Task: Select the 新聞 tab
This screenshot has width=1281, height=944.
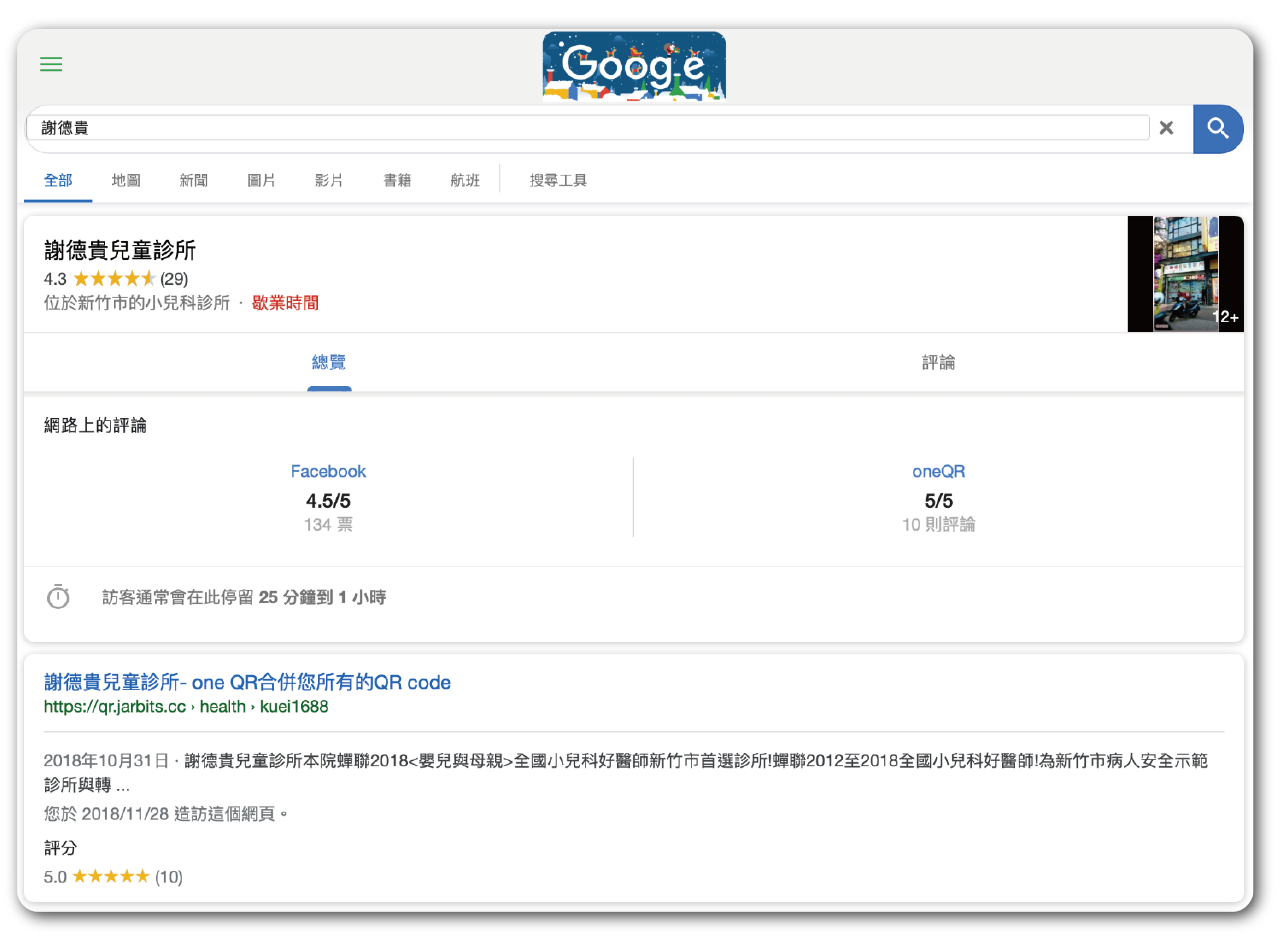Action: (x=193, y=180)
